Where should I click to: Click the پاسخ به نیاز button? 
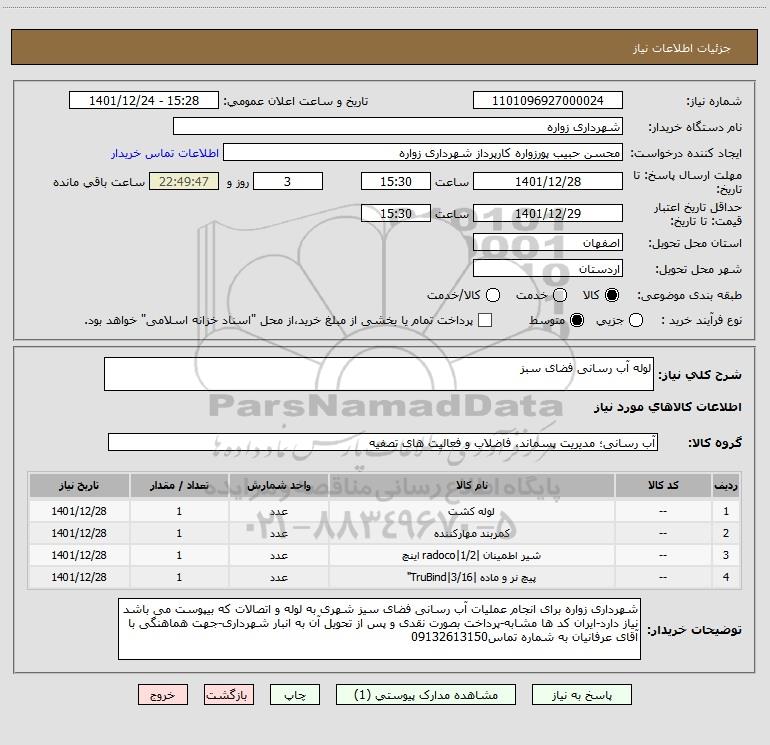tap(582, 695)
